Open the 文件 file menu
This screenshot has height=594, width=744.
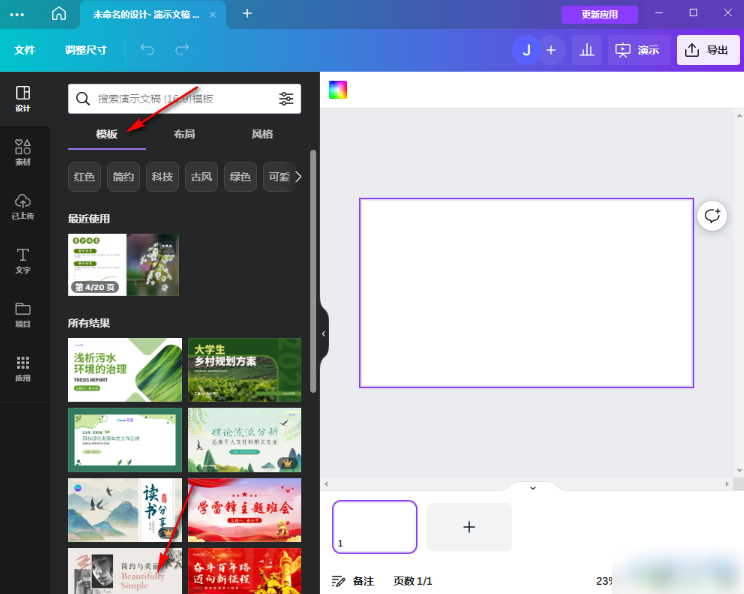click(25, 50)
